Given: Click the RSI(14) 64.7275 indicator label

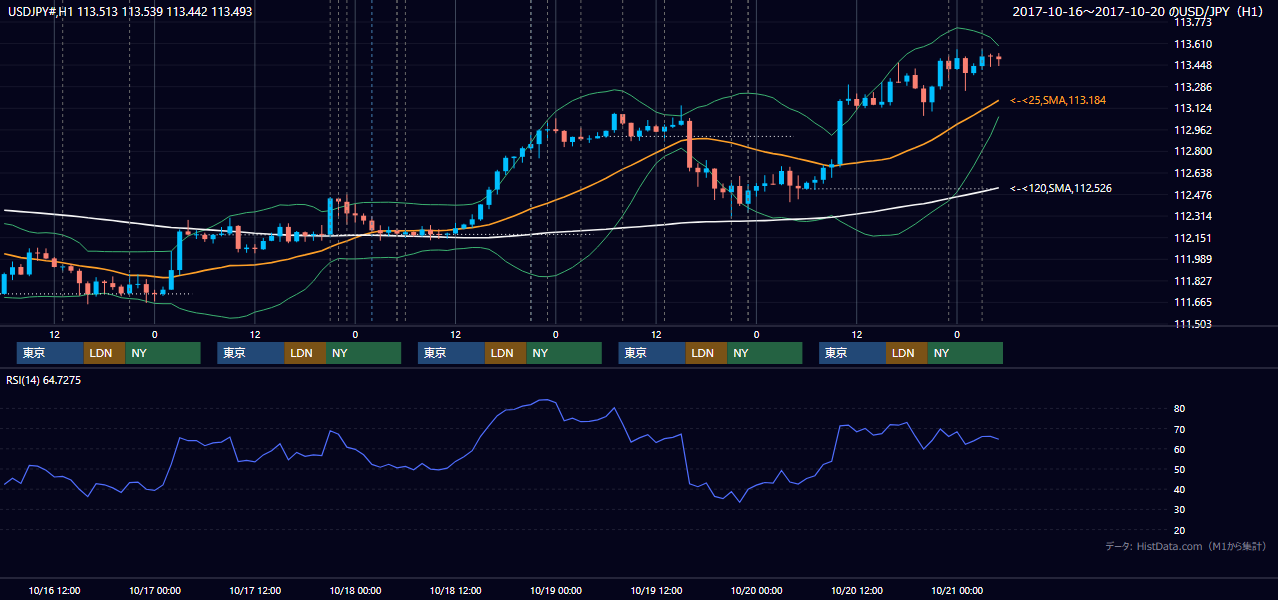Looking at the screenshot, I should [x=43, y=380].
